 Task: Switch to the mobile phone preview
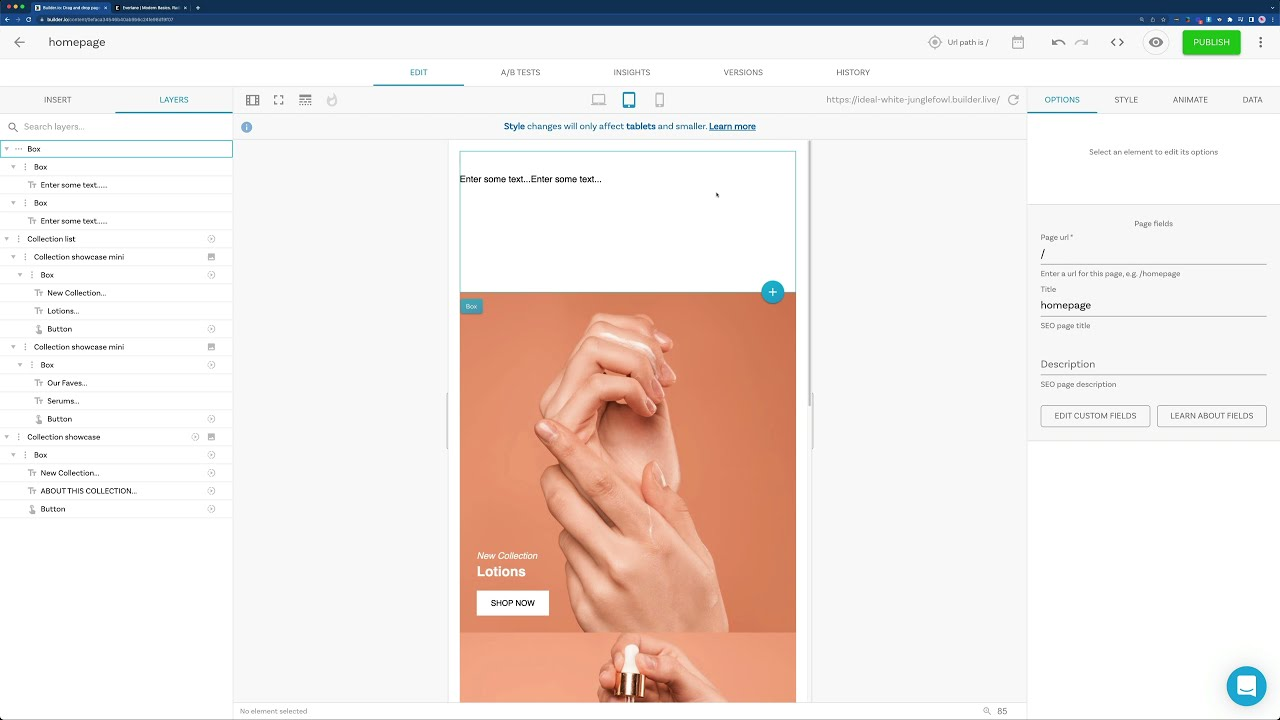659,100
